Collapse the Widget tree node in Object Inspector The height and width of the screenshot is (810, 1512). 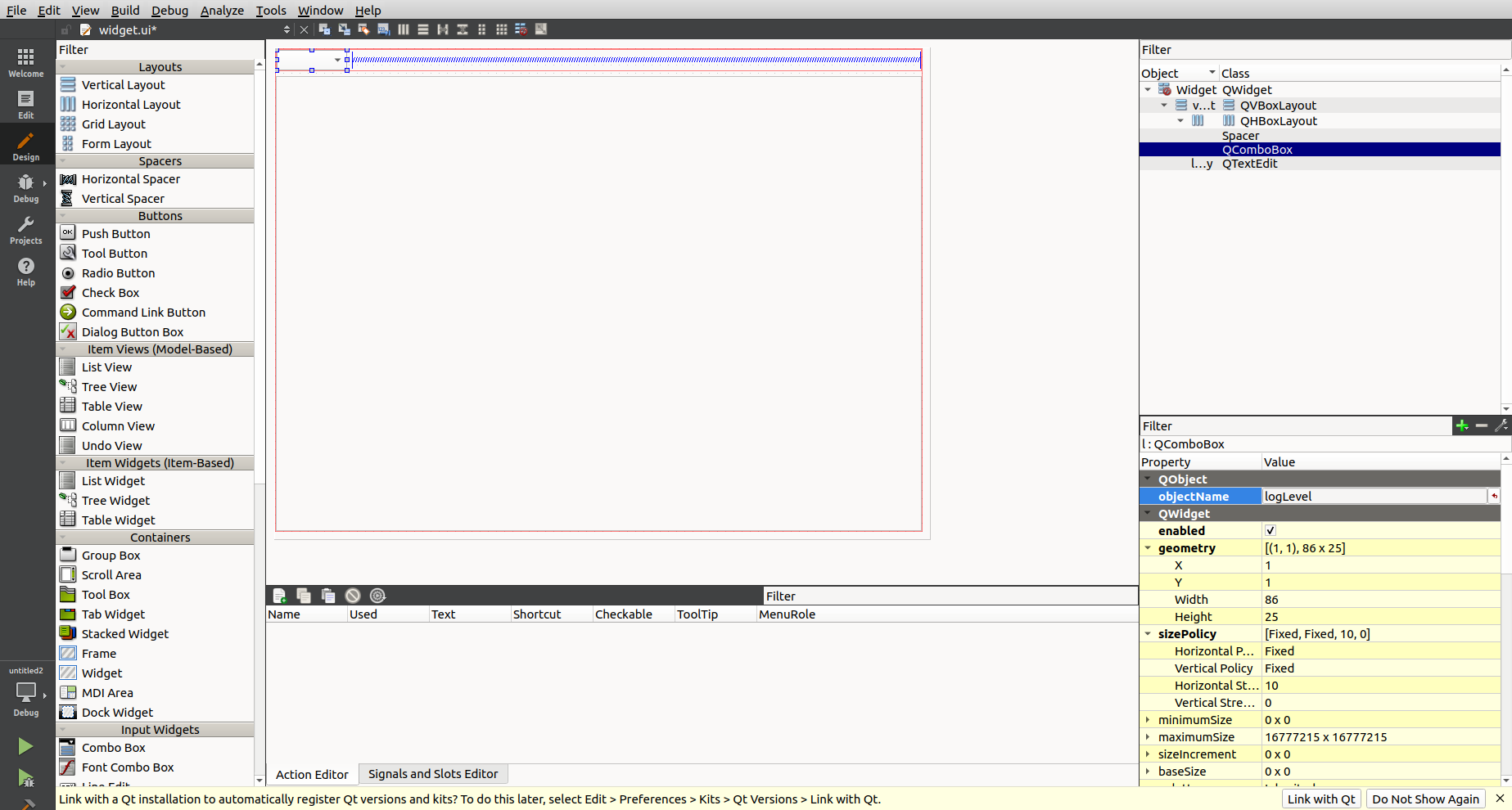[1148, 90]
